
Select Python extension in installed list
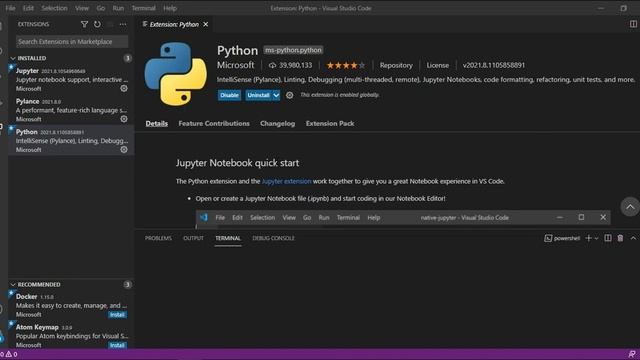coord(71,140)
